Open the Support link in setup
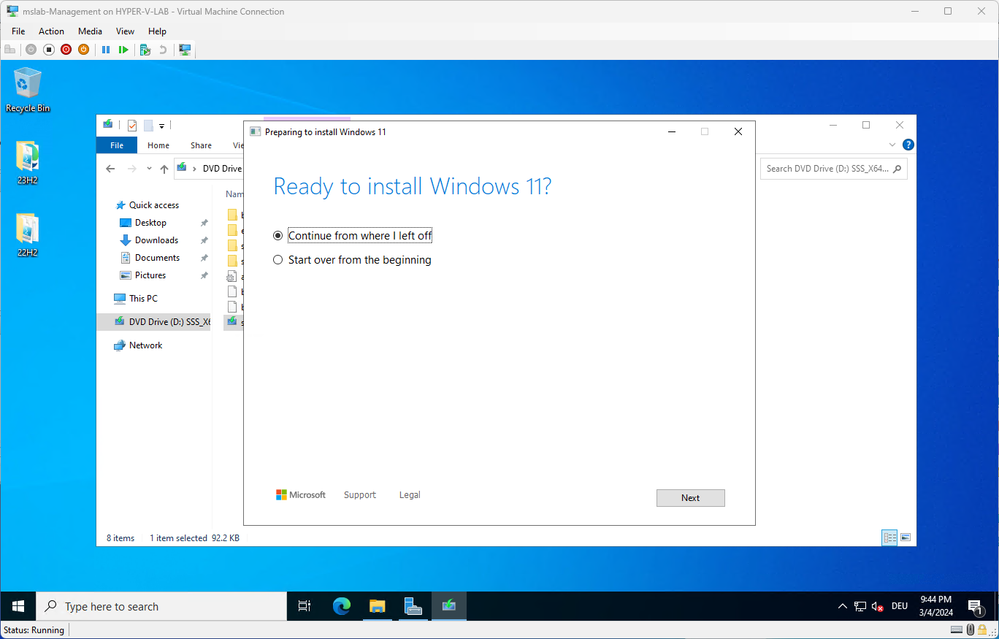999x639 pixels. pos(360,495)
